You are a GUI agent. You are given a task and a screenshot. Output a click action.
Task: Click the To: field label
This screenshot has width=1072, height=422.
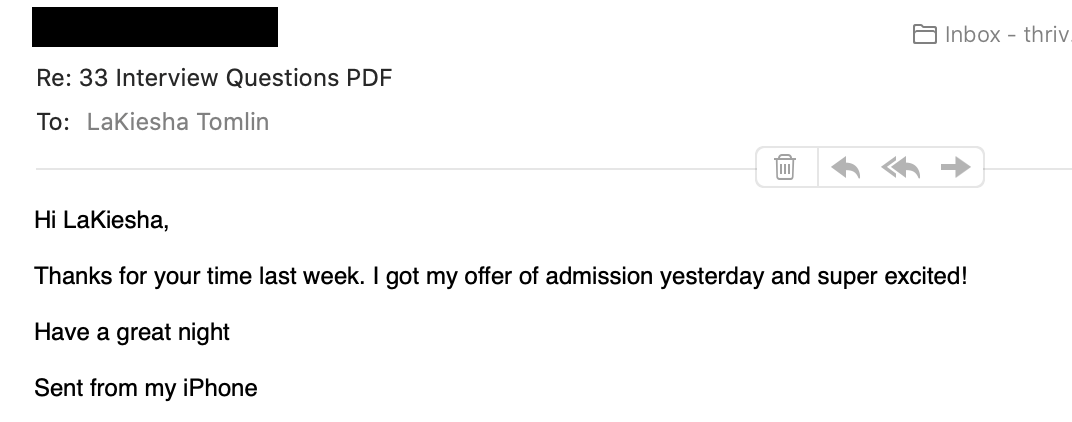pyautogui.click(x=53, y=122)
